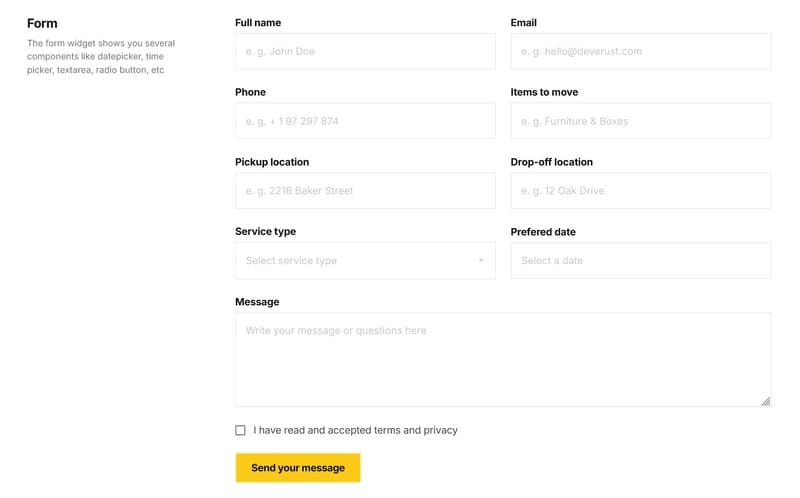Screen dimensions: 800x498
Task: Click the Form section heading
Action: (x=42, y=23)
